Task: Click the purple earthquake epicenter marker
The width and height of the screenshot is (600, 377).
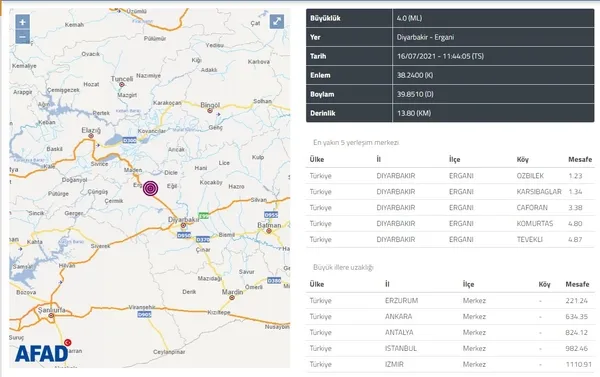Action: pyautogui.click(x=150, y=188)
